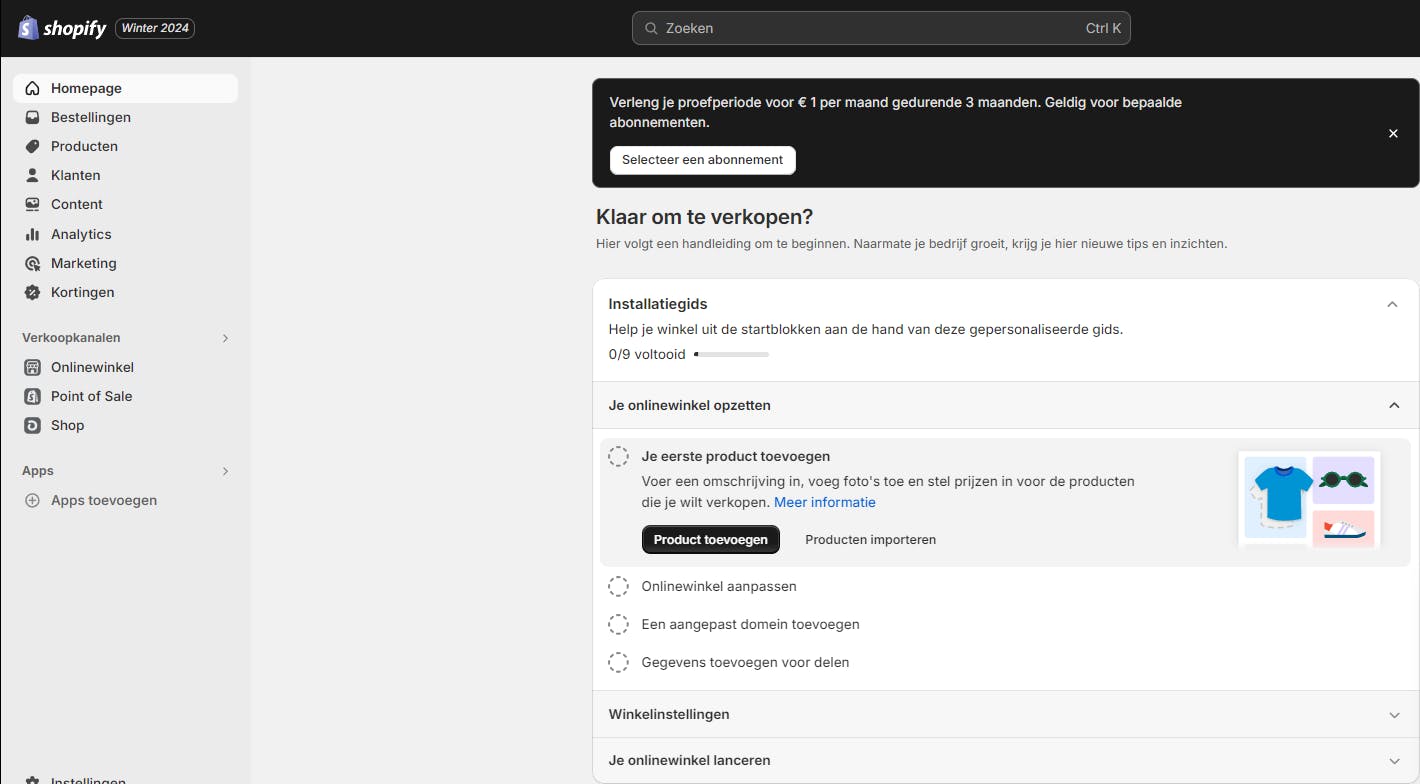Viewport: 1420px width, 784px height.
Task: Open the Onlinewinkel storefront icon
Action: (x=32, y=367)
